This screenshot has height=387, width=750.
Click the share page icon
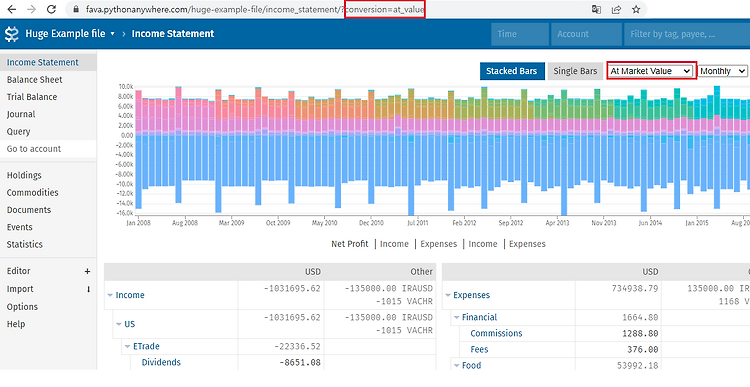(616, 9)
